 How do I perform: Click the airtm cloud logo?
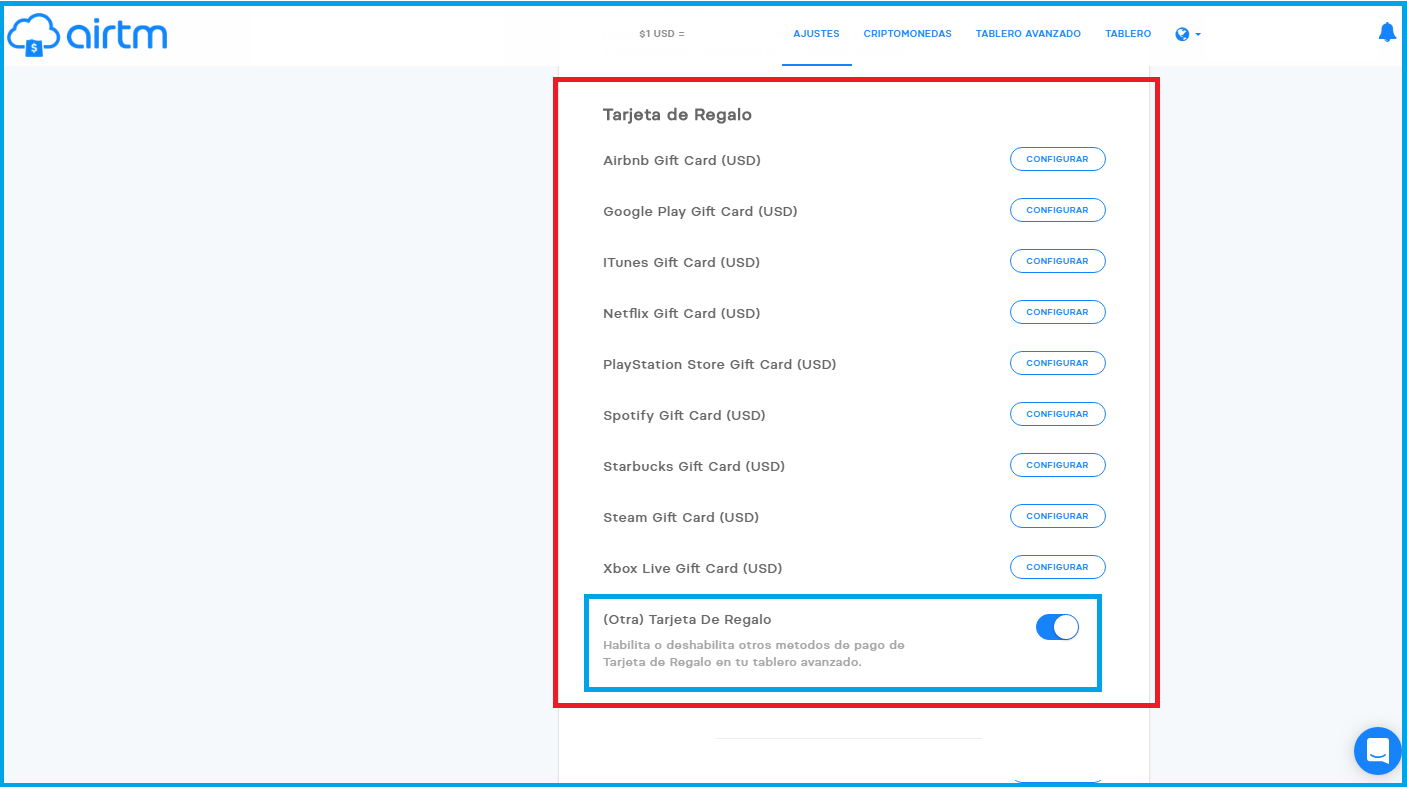pos(87,34)
